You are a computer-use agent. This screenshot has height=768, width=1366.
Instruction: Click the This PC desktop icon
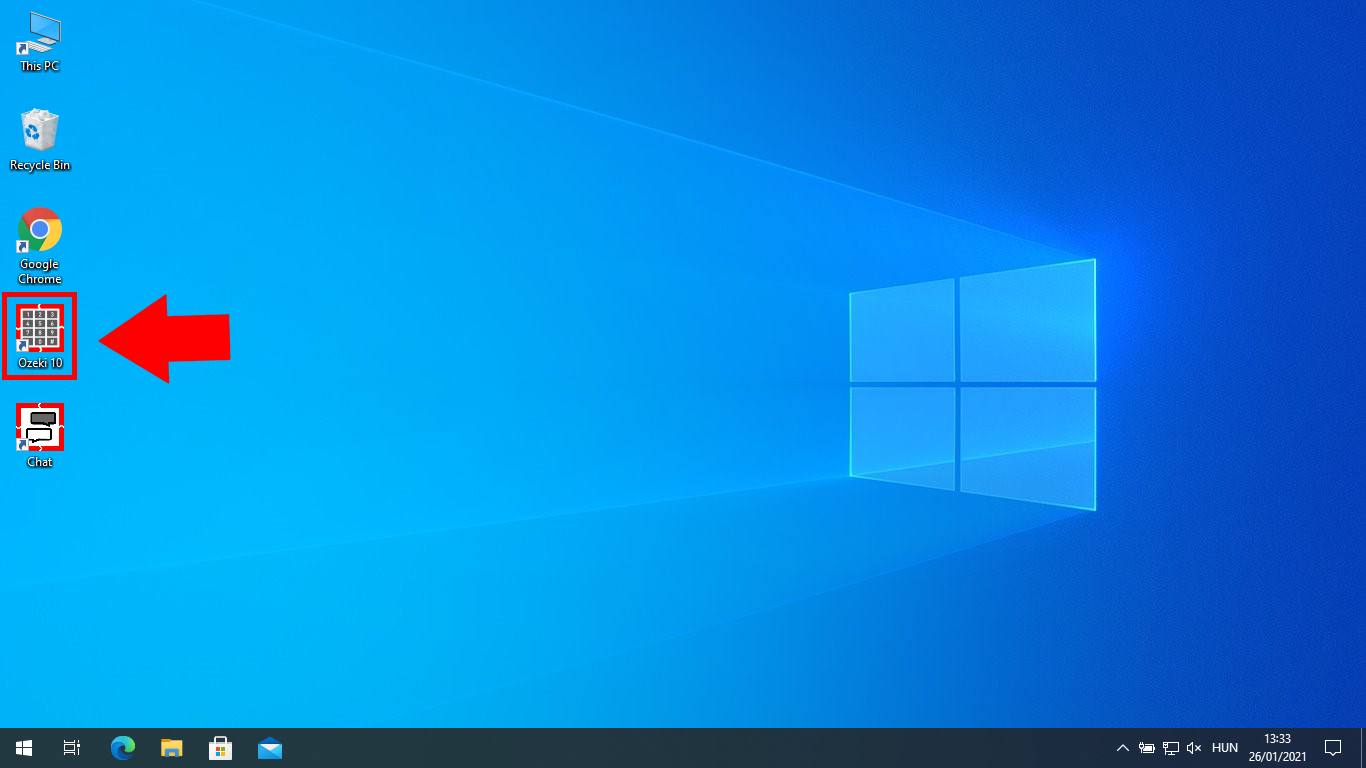click(40, 40)
